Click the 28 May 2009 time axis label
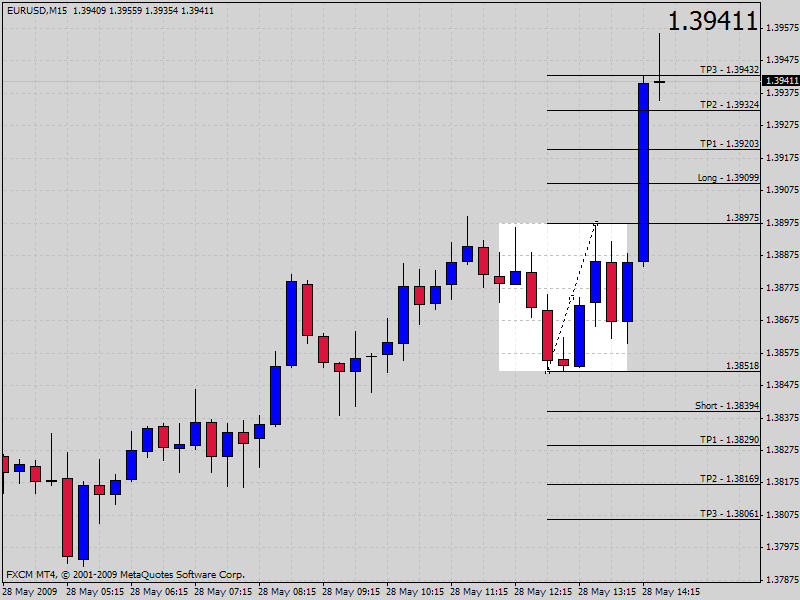Screen dimensions: 800x600 pos(30,592)
